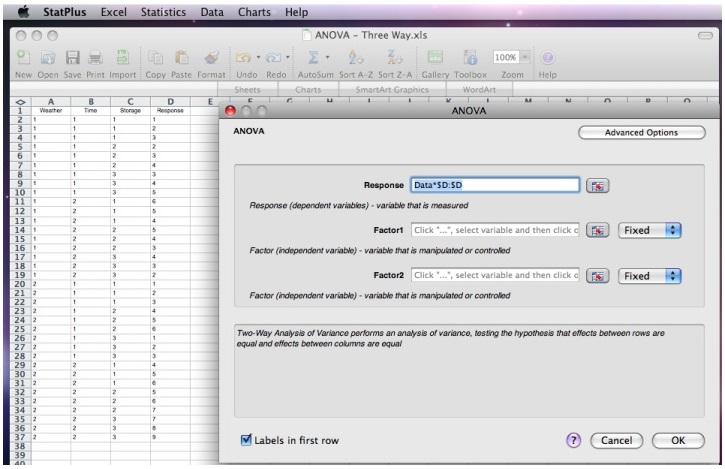Image resolution: width=725 pixels, height=469 pixels.
Task: Expand the AutoSum dropdown arrow
Action: [327, 57]
